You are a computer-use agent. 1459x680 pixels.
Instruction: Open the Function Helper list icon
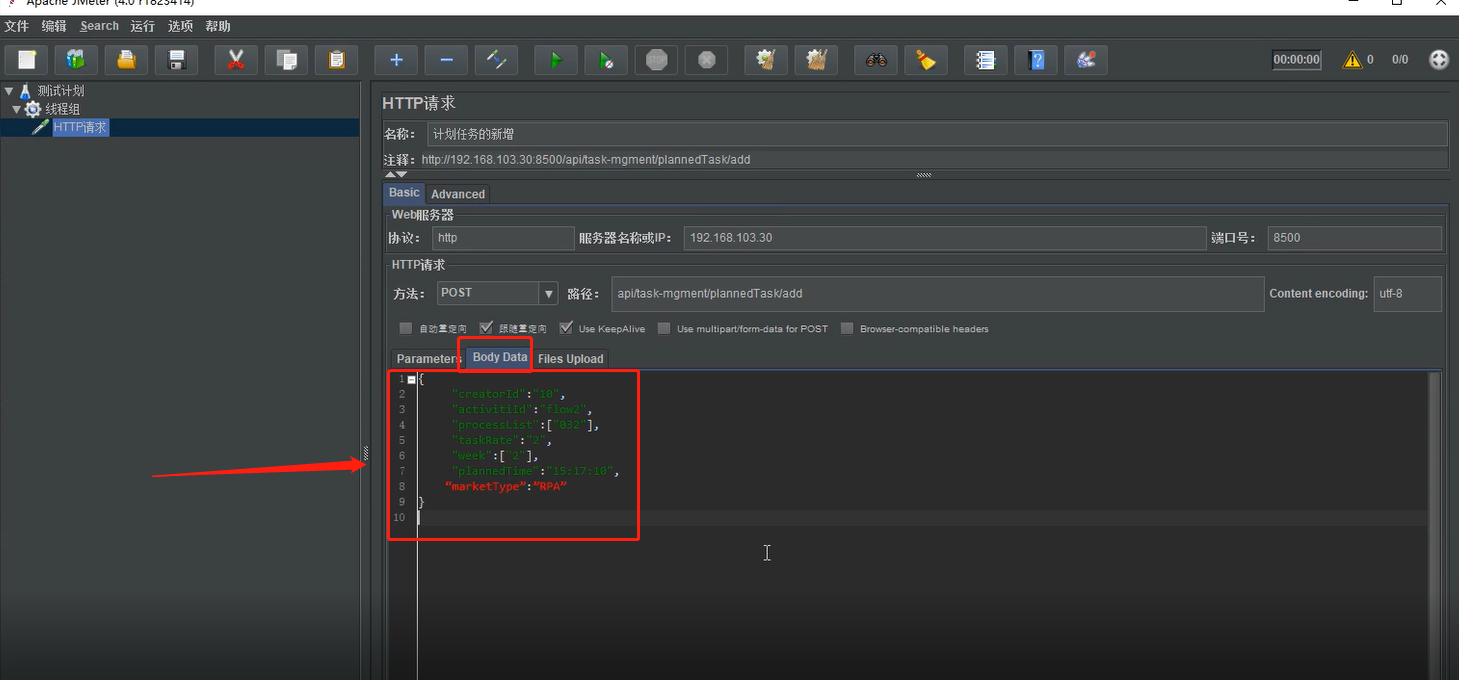tap(986, 60)
